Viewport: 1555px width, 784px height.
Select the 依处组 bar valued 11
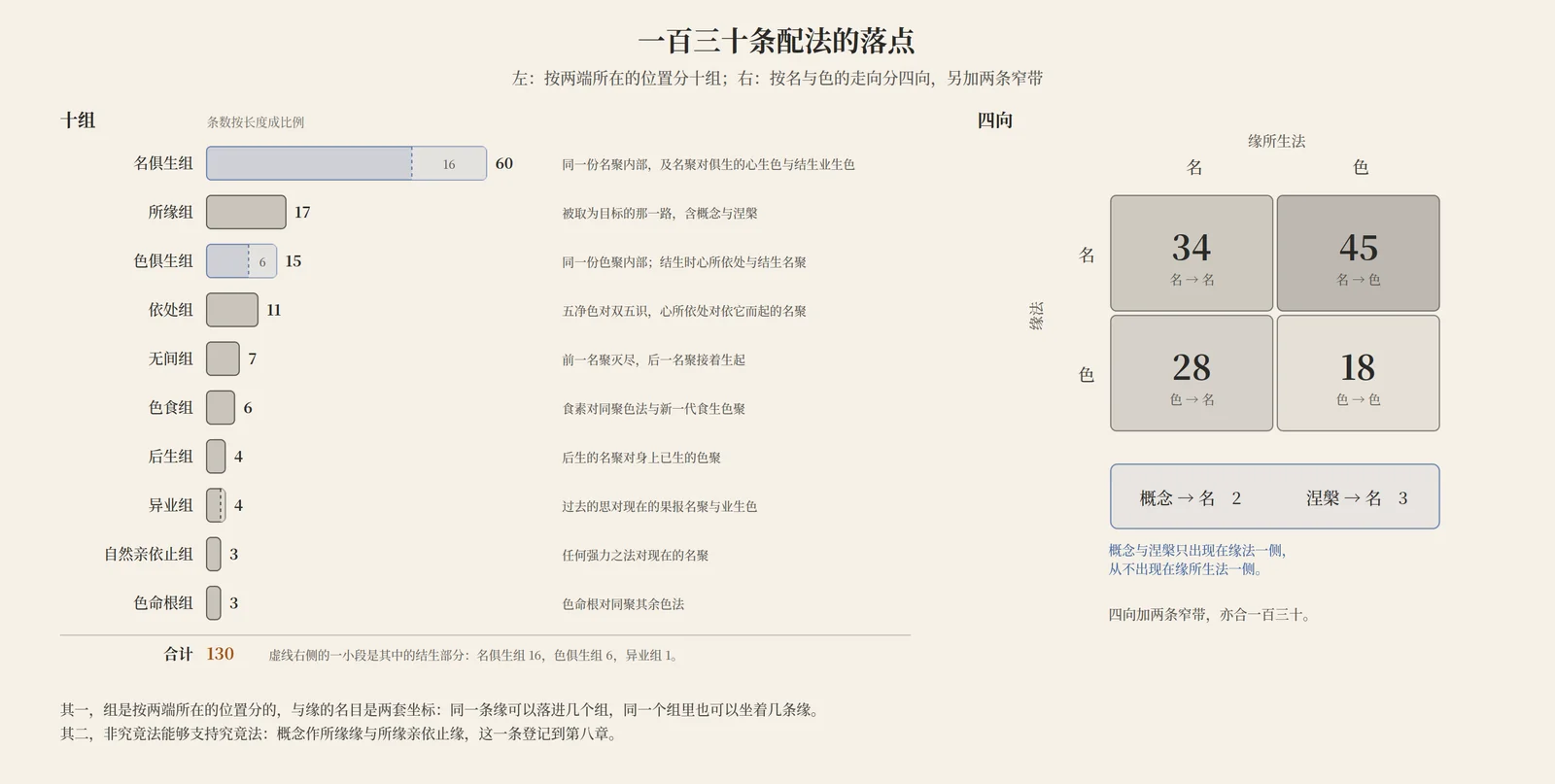point(232,310)
